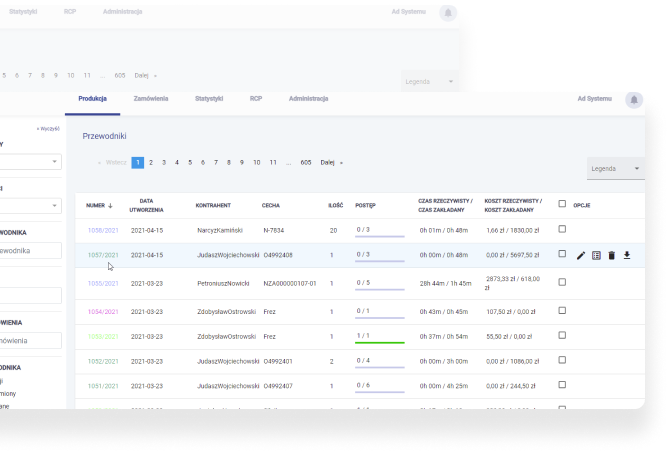Click the Wyczyść clear filters link
The height and width of the screenshot is (454, 670).
coord(48,129)
